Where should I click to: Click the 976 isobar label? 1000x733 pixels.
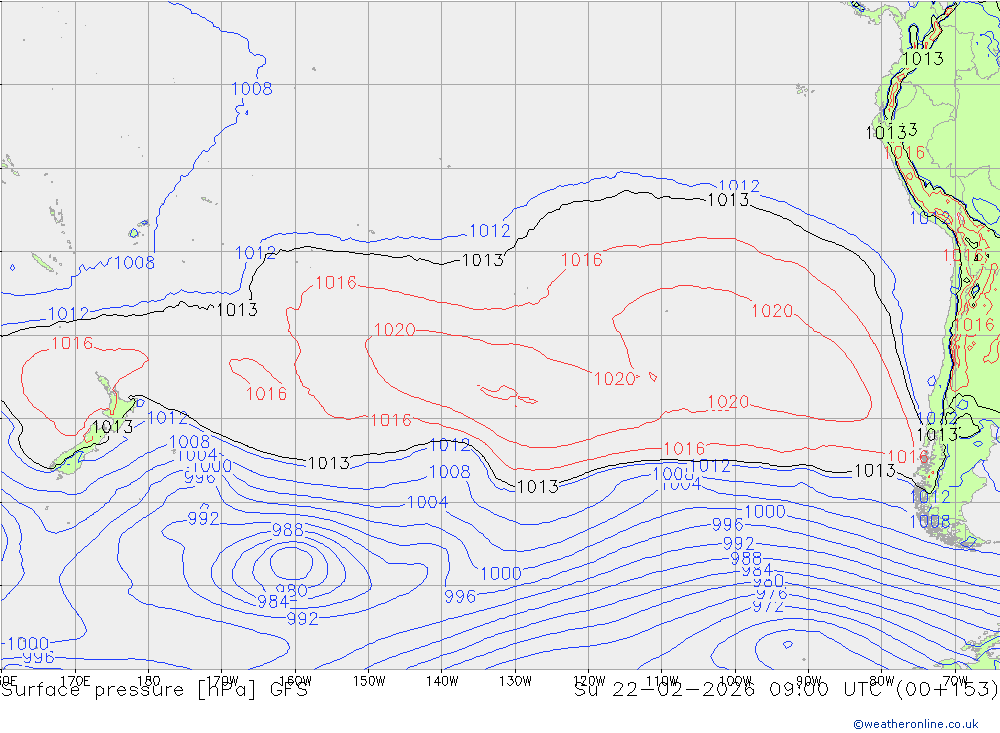pyautogui.click(x=772, y=594)
